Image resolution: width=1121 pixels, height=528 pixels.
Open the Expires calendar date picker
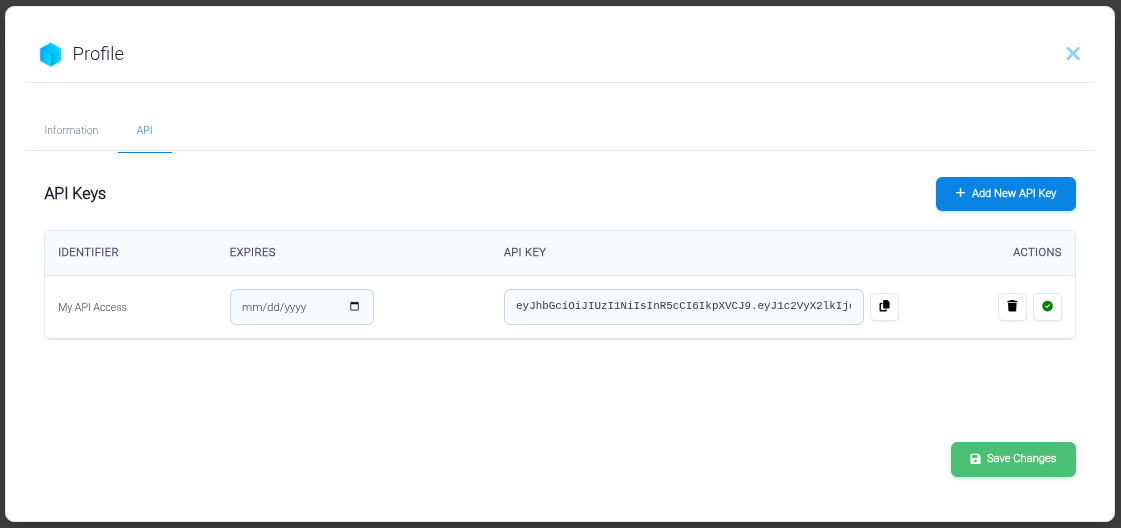(x=355, y=307)
